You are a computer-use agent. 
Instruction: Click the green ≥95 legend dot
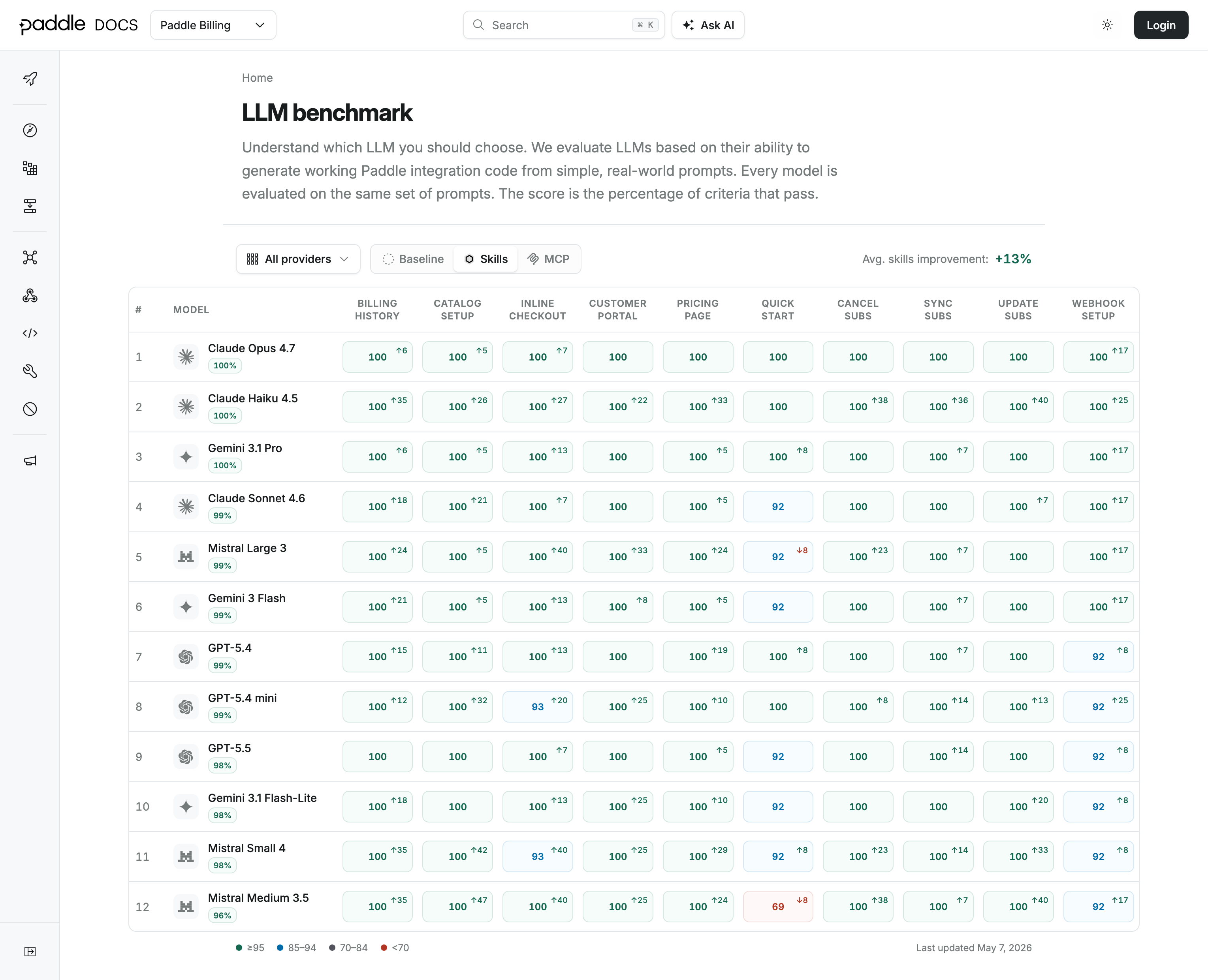[x=239, y=948]
